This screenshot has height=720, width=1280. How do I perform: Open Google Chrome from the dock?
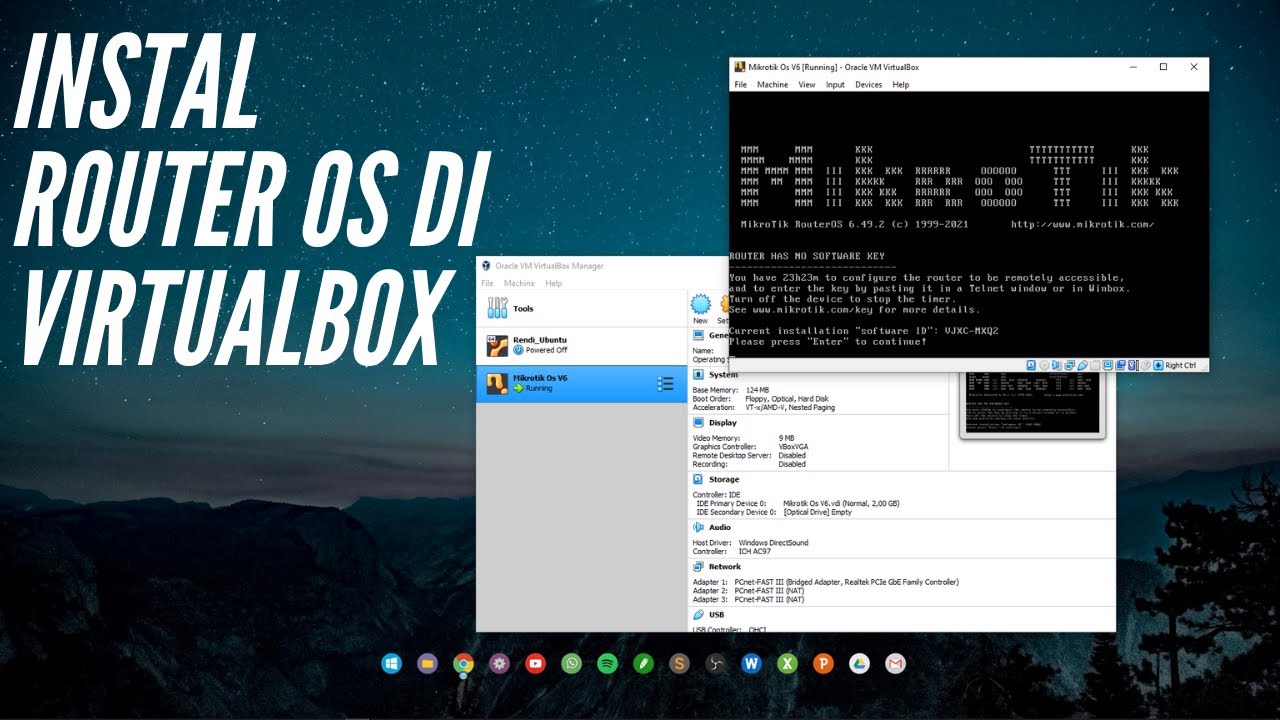(x=463, y=663)
